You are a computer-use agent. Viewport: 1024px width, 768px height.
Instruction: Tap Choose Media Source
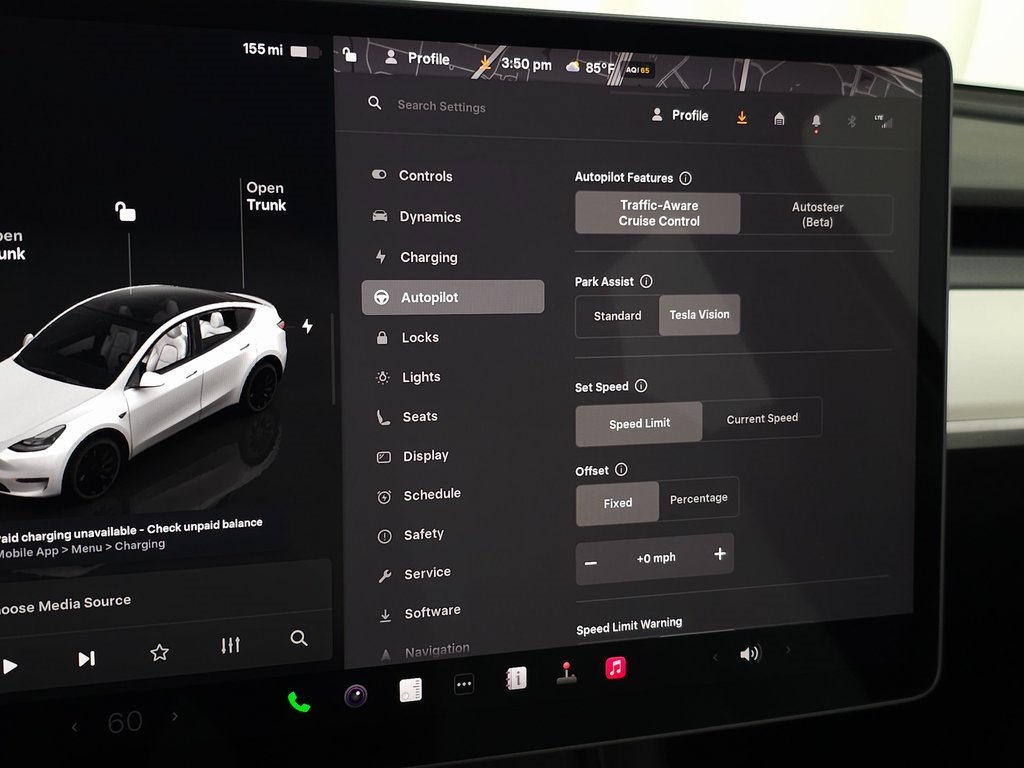coord(65,604)
